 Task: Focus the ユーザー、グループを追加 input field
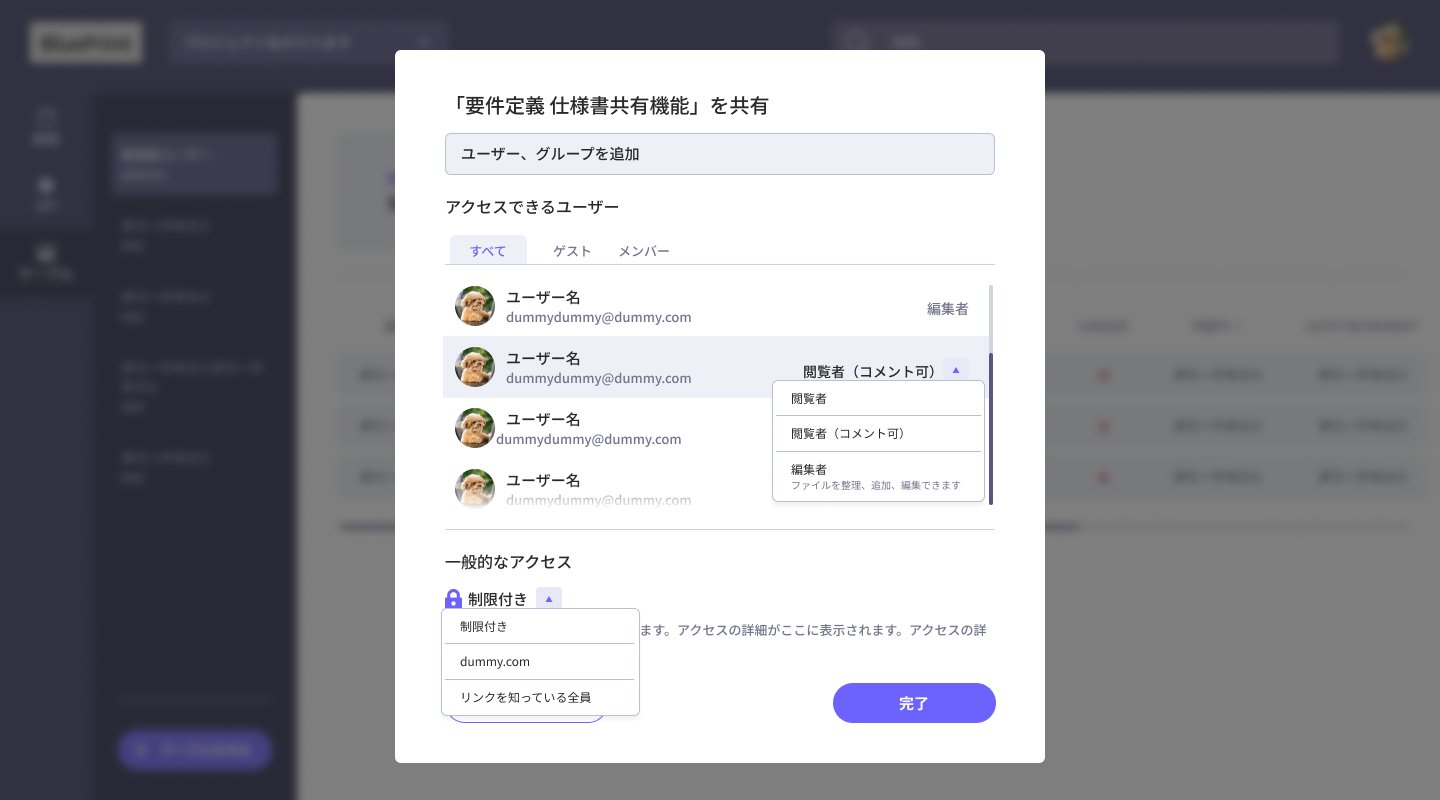pyautogui.click(x=720, y=154)
